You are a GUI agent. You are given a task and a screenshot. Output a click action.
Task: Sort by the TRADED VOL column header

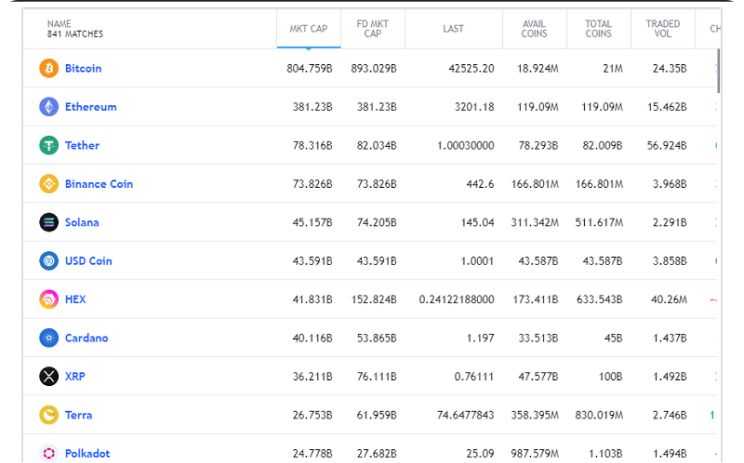[663, 28]
